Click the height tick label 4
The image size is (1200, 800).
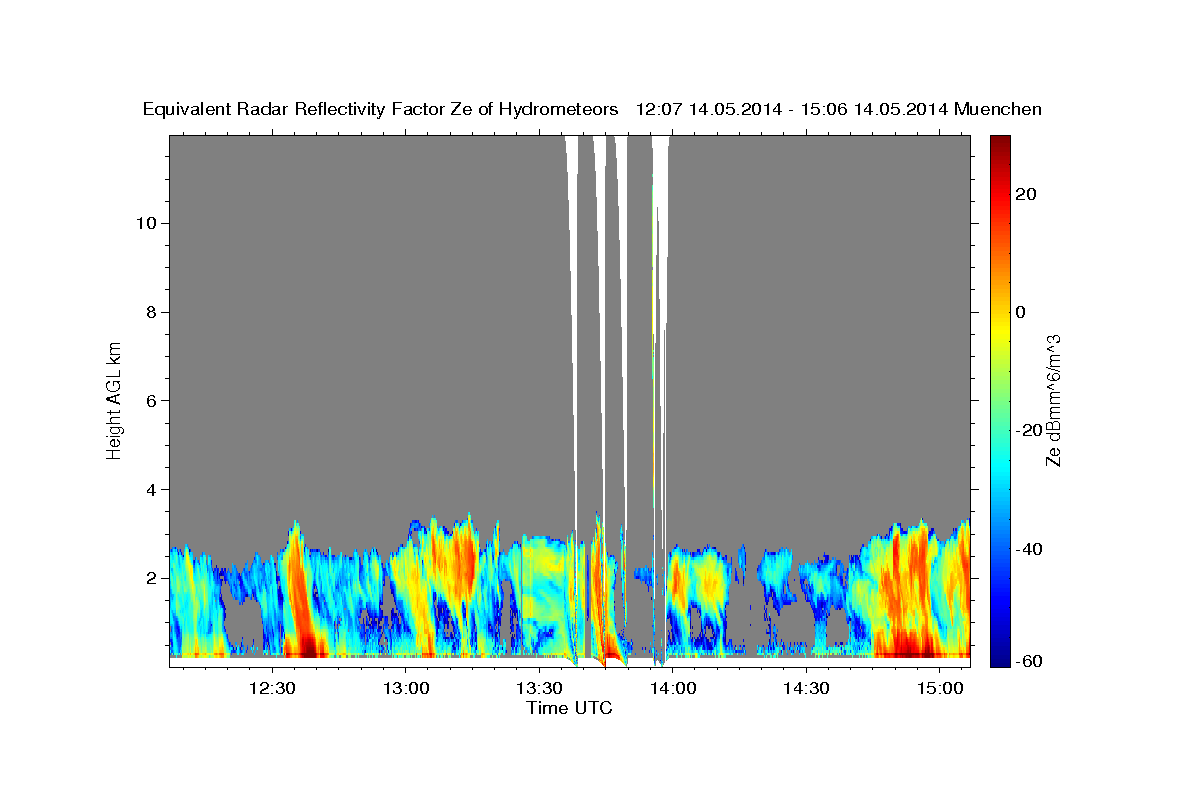tap(151, 490)
